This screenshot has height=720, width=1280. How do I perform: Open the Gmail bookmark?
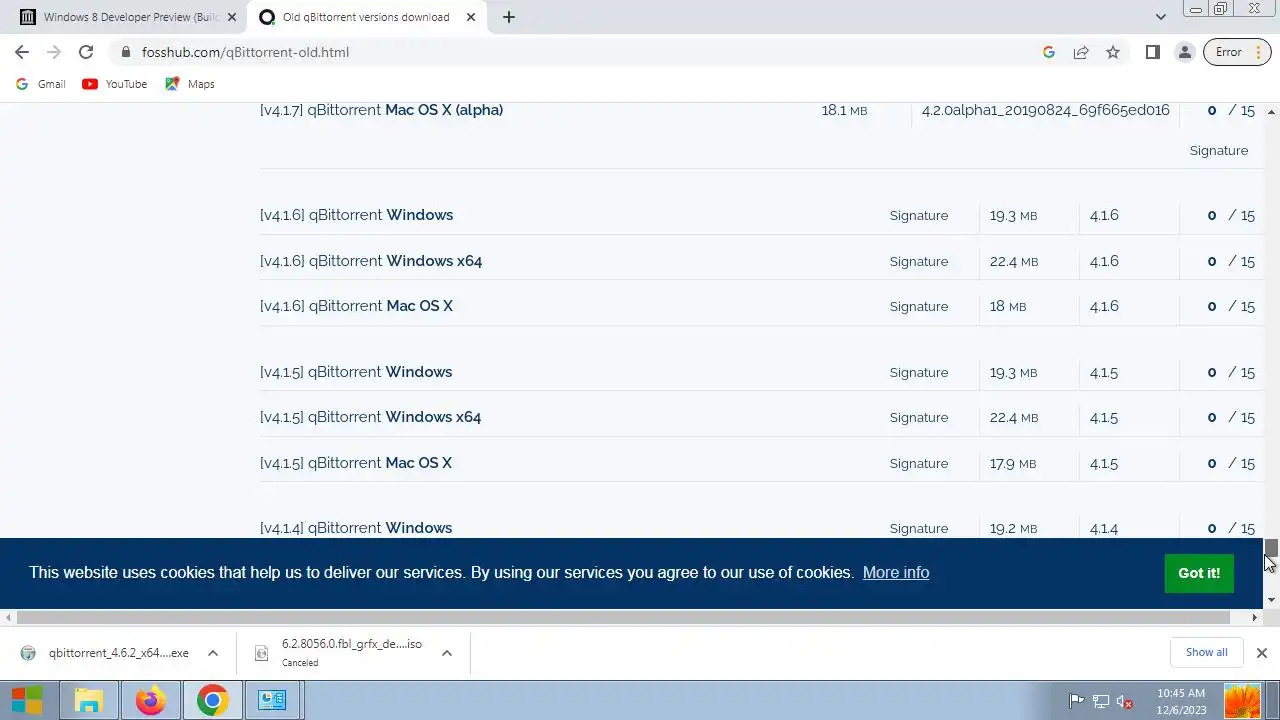(41, 84)
